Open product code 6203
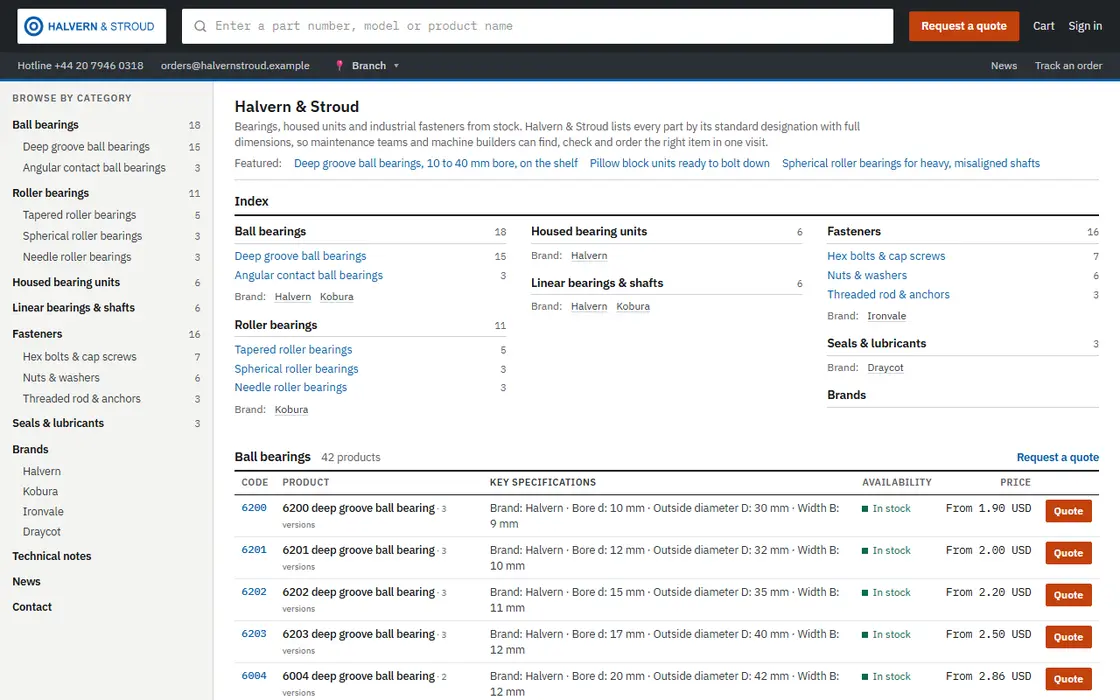This screenshot has width=1120, height=700. point(254,634)
